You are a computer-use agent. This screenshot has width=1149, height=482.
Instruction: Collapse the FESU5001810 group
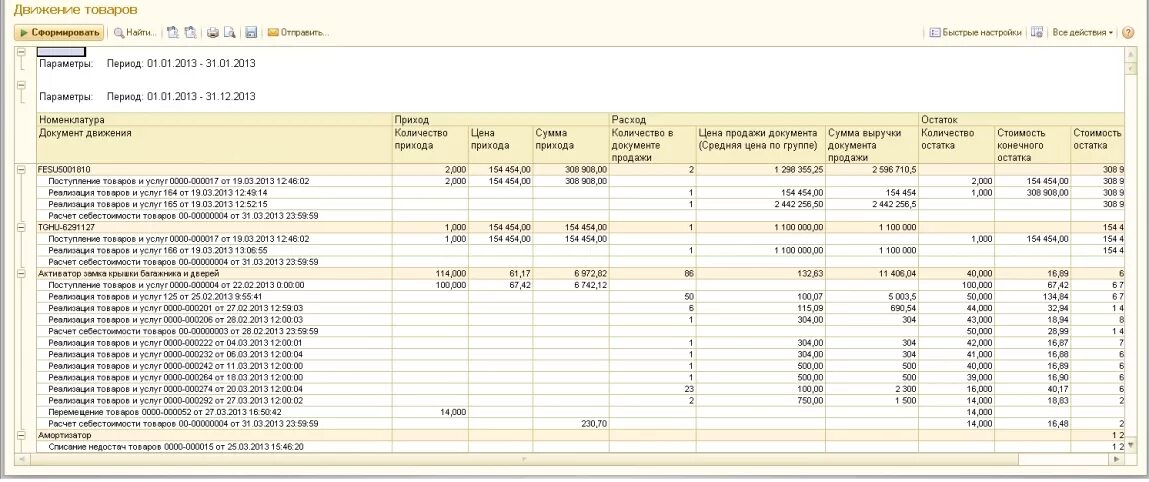pyautogui.click(x=21, y=169)
